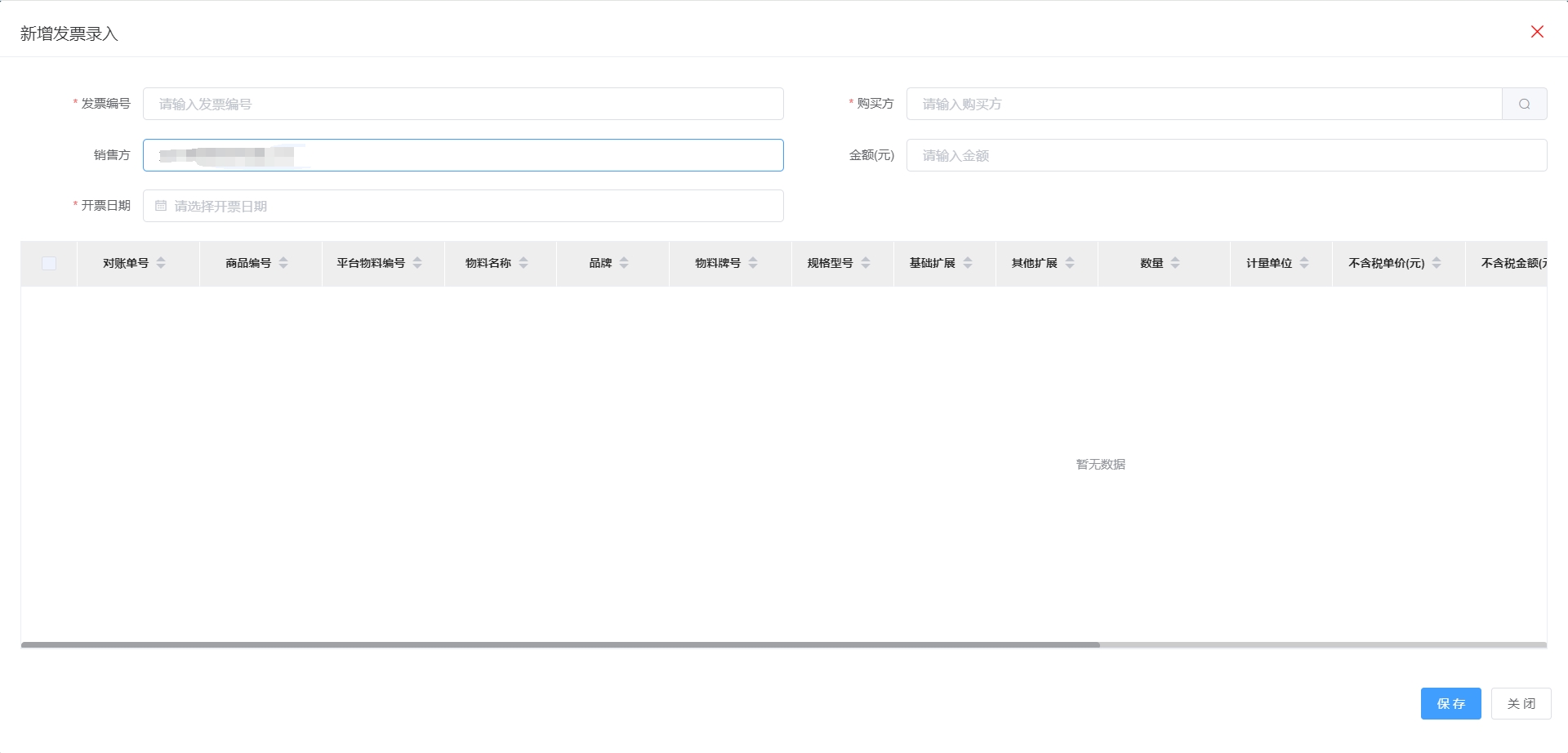This screenshot has width=1568, height=753.
Task: Focus the 发票编号 input field
Action: pos(463,104)
